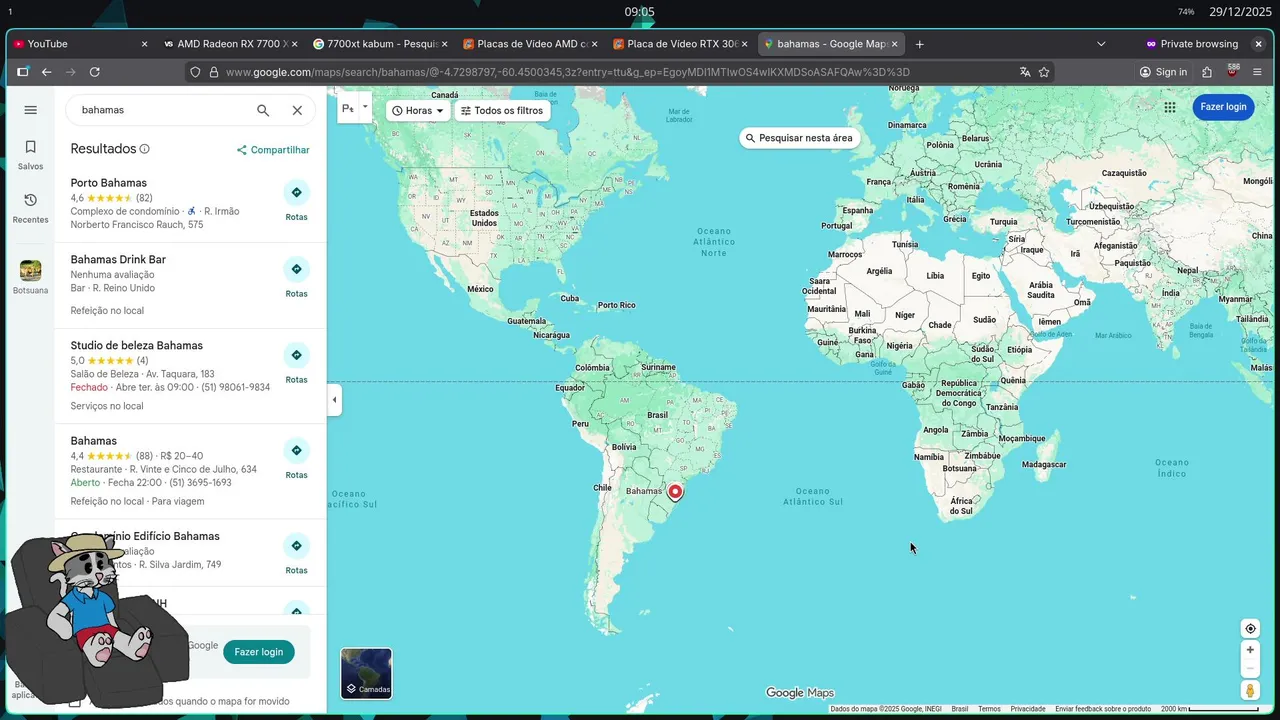Viewport: 1280px width, 720px height.
Task: Open the Google Maps hamburger menu
Action: 30,110
